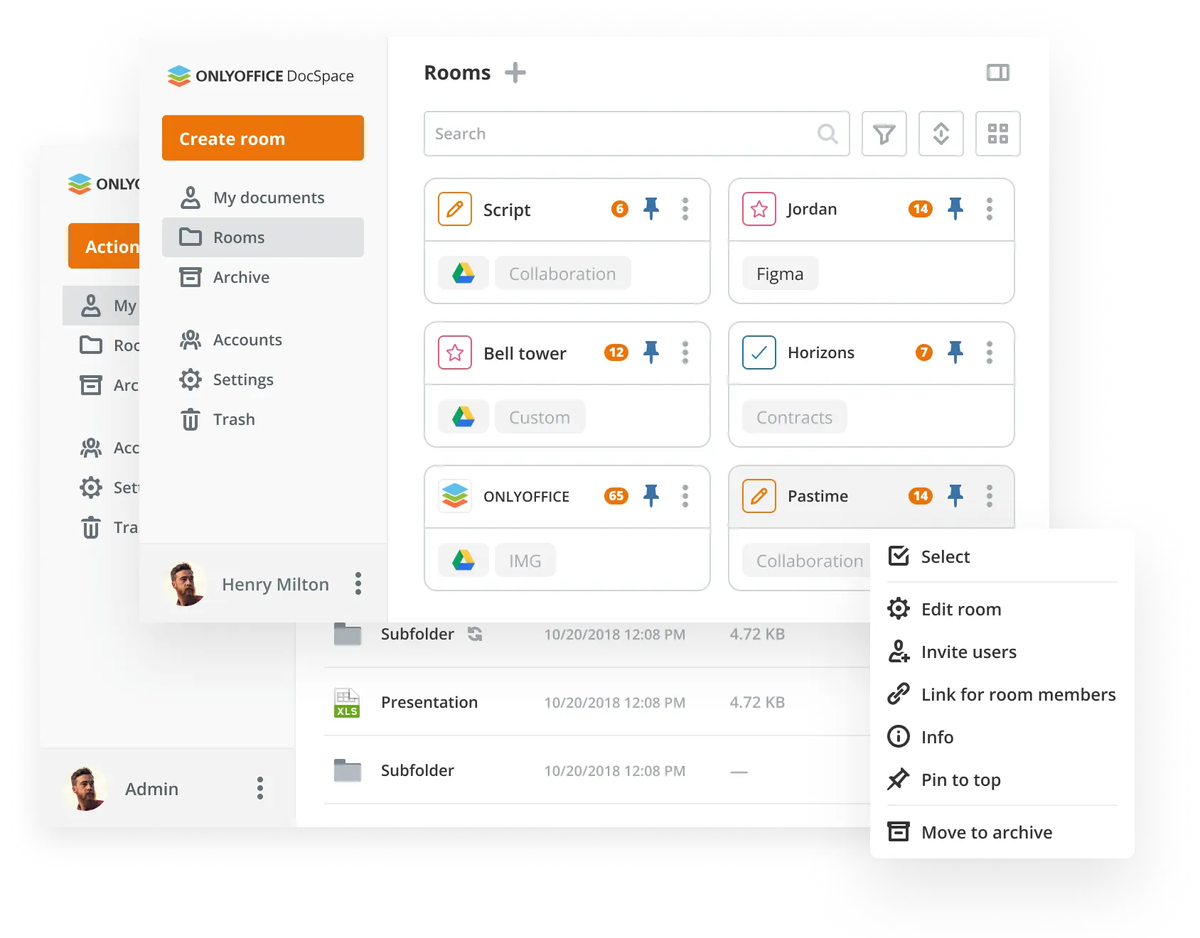Open Henry Milton profile menu dots

(358, 584)
